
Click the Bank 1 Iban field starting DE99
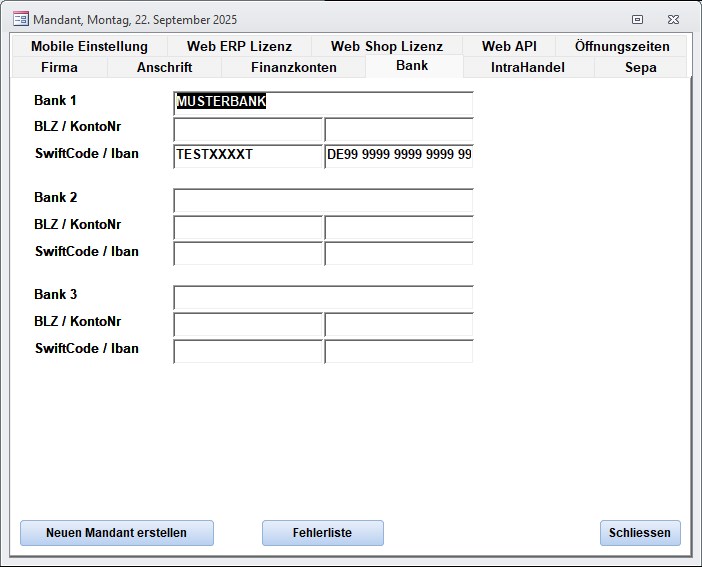click(x=398, y=155)
